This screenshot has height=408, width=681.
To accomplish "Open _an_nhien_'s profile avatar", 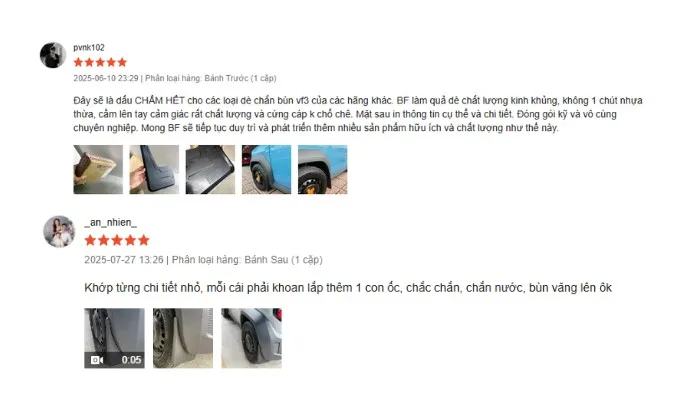I will 60,232.
